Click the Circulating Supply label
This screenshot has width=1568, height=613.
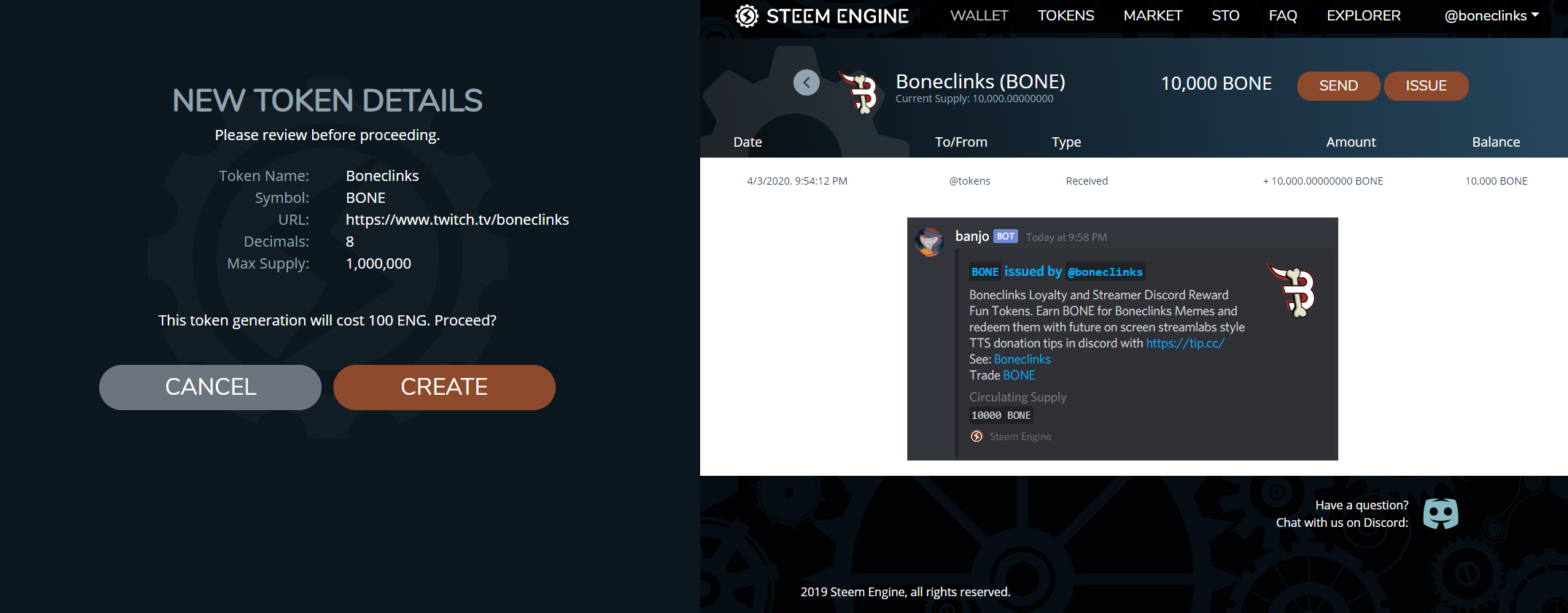1017,397
